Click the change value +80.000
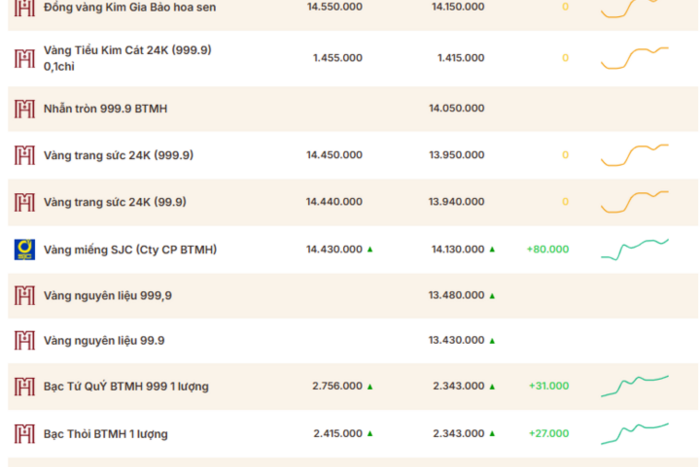The width and height of the screenshot is (700, 467). pyautogui.click(x=548, y=249)
